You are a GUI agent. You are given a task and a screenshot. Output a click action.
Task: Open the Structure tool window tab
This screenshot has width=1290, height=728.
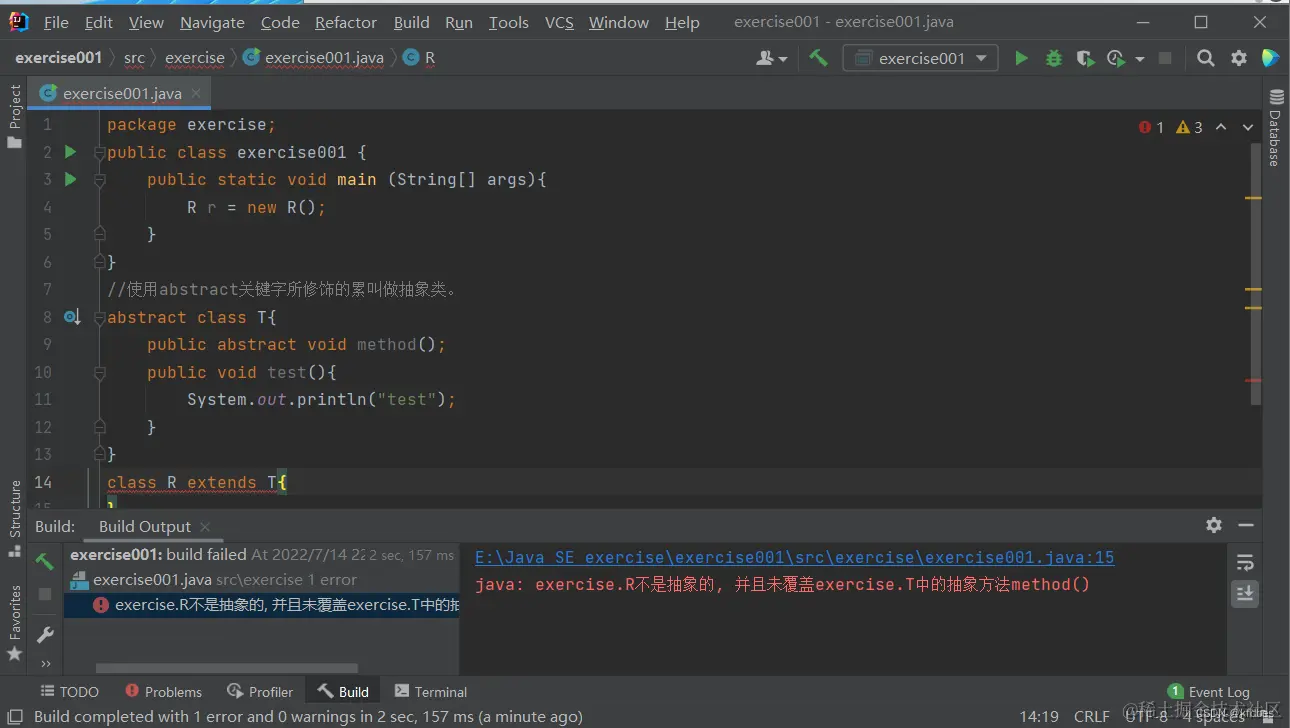pos(14,518)
